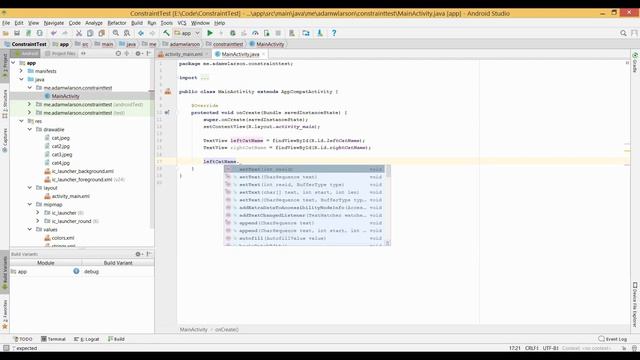This screenshot has width=640, height=360.
Task: Open the run configuration app dropdown
Action: click(187, 33)
